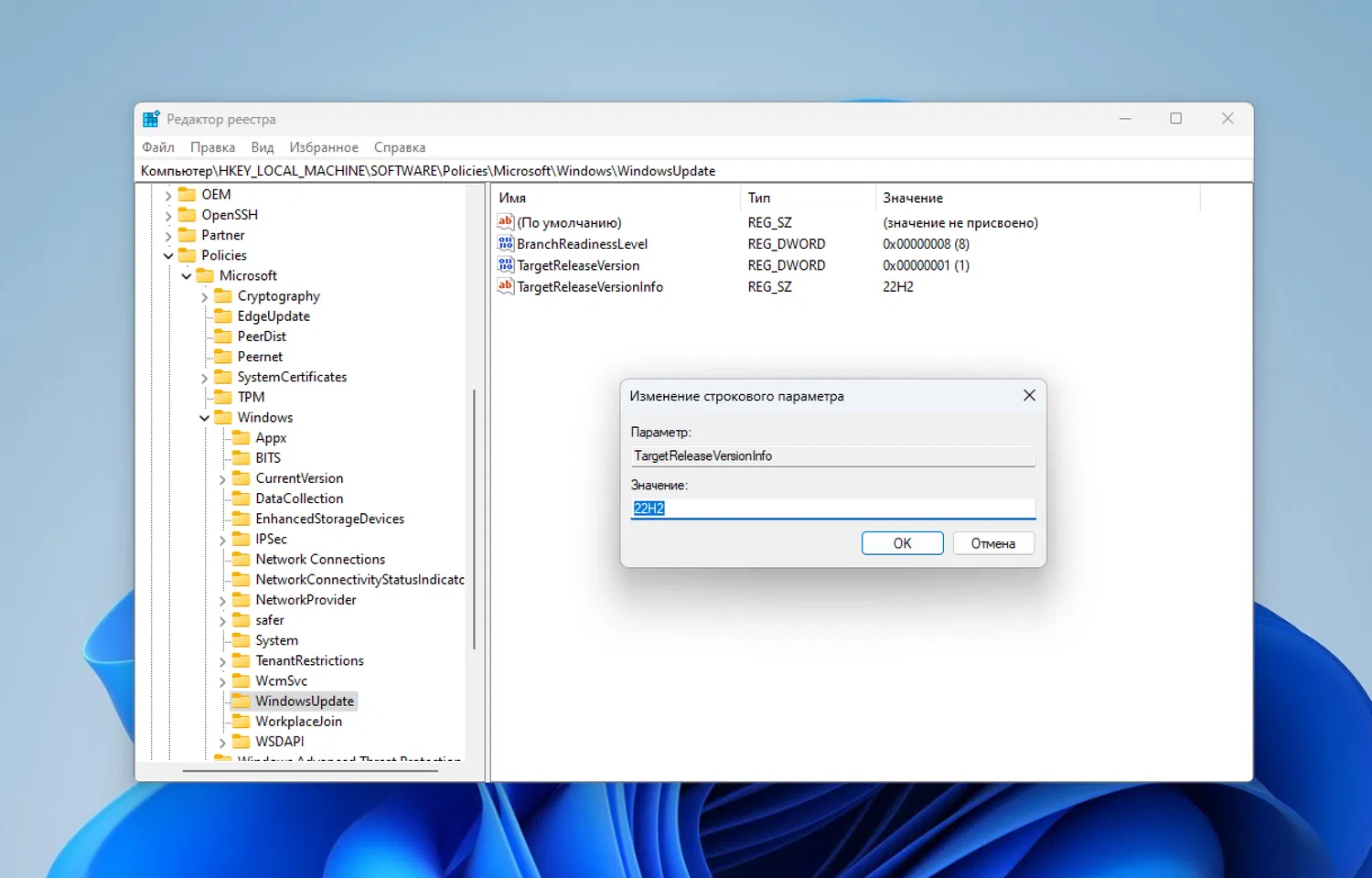This screenshot has width=1372, height=878.
Task: Click the DWORD icon of TargetReleaseVersion
Action: pyautogui.click(x=506, y=264)
